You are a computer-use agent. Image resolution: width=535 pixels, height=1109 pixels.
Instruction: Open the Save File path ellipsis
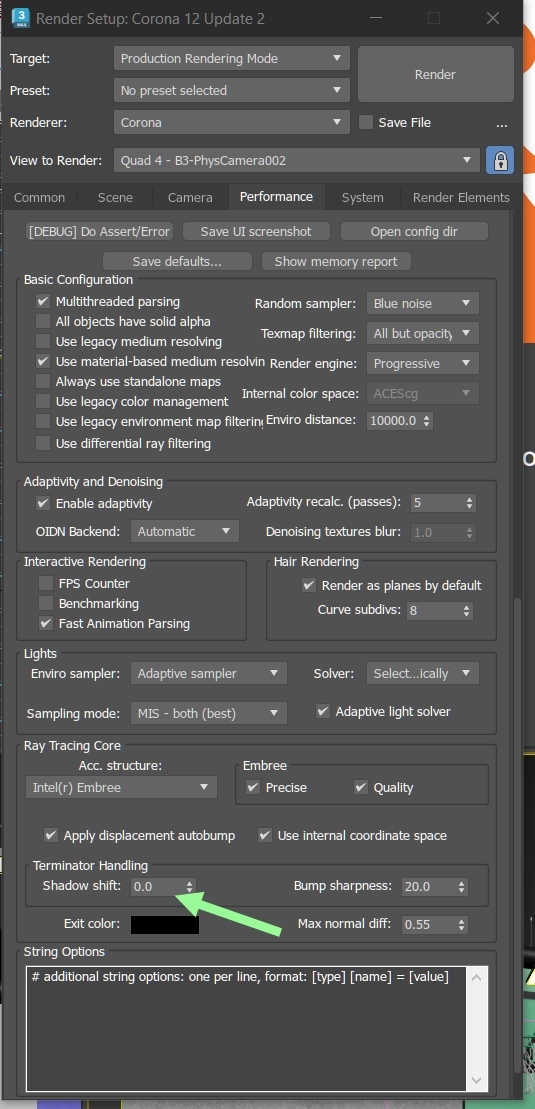[502, 123]
